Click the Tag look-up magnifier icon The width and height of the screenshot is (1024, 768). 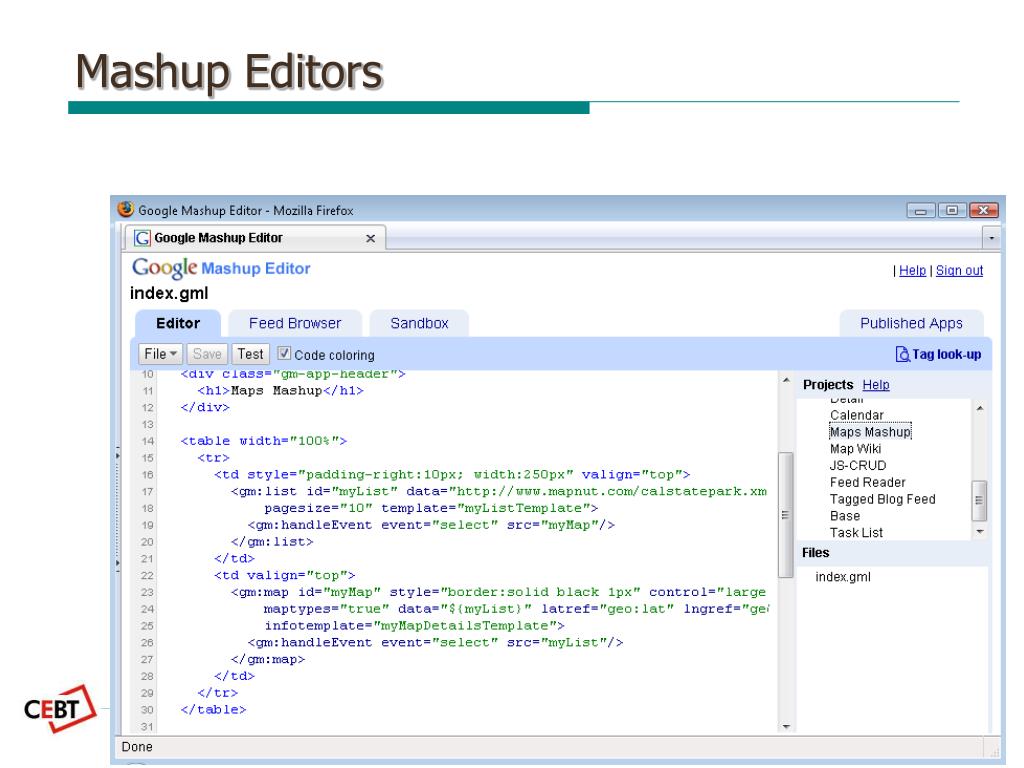click(x=902, y=354)
